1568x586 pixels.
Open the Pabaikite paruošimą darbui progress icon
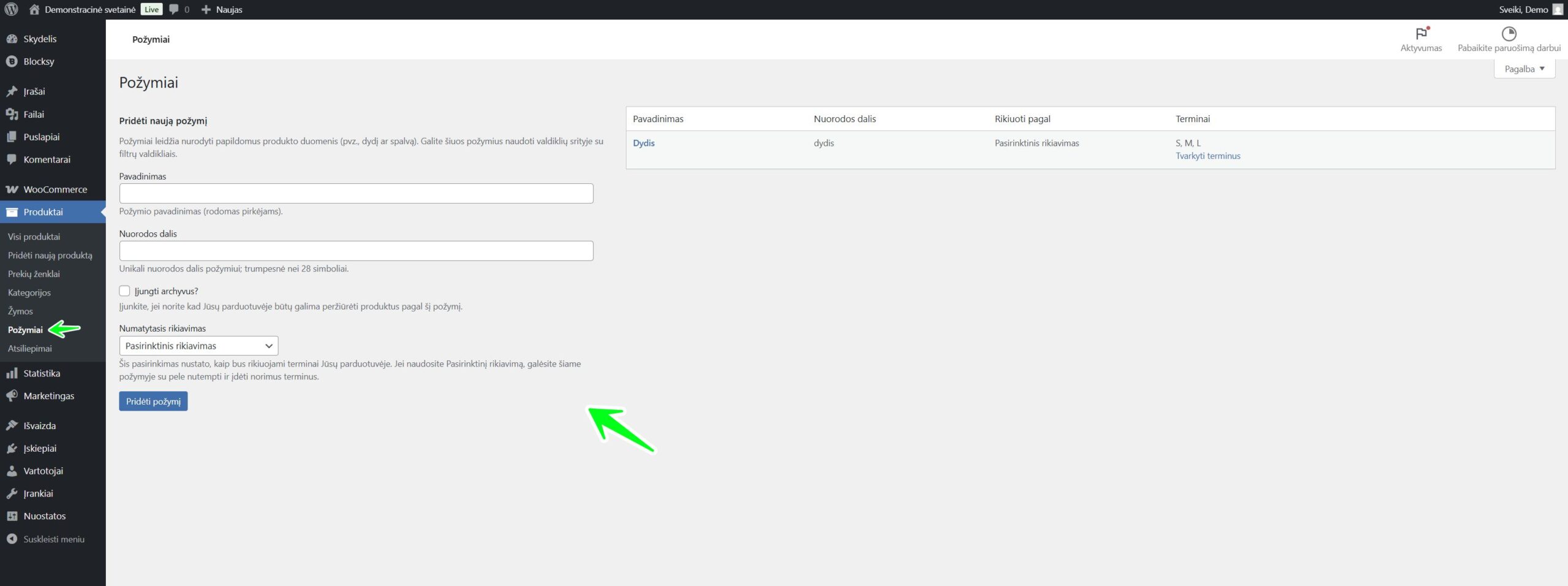click(1508, 34)
